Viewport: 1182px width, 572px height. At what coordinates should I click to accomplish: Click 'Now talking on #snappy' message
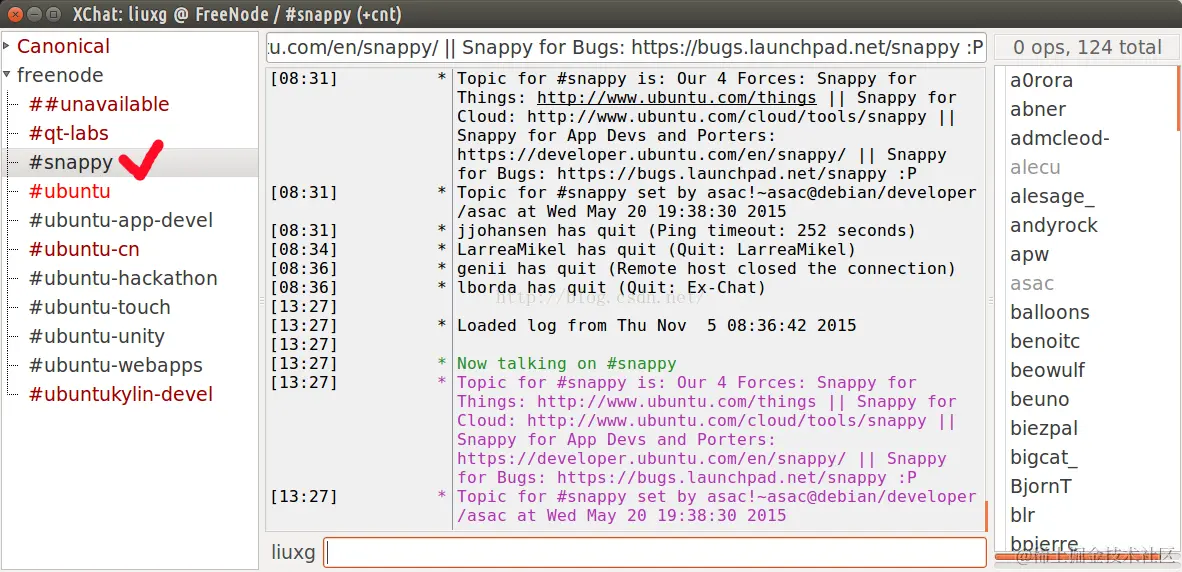tap(566, 363)
